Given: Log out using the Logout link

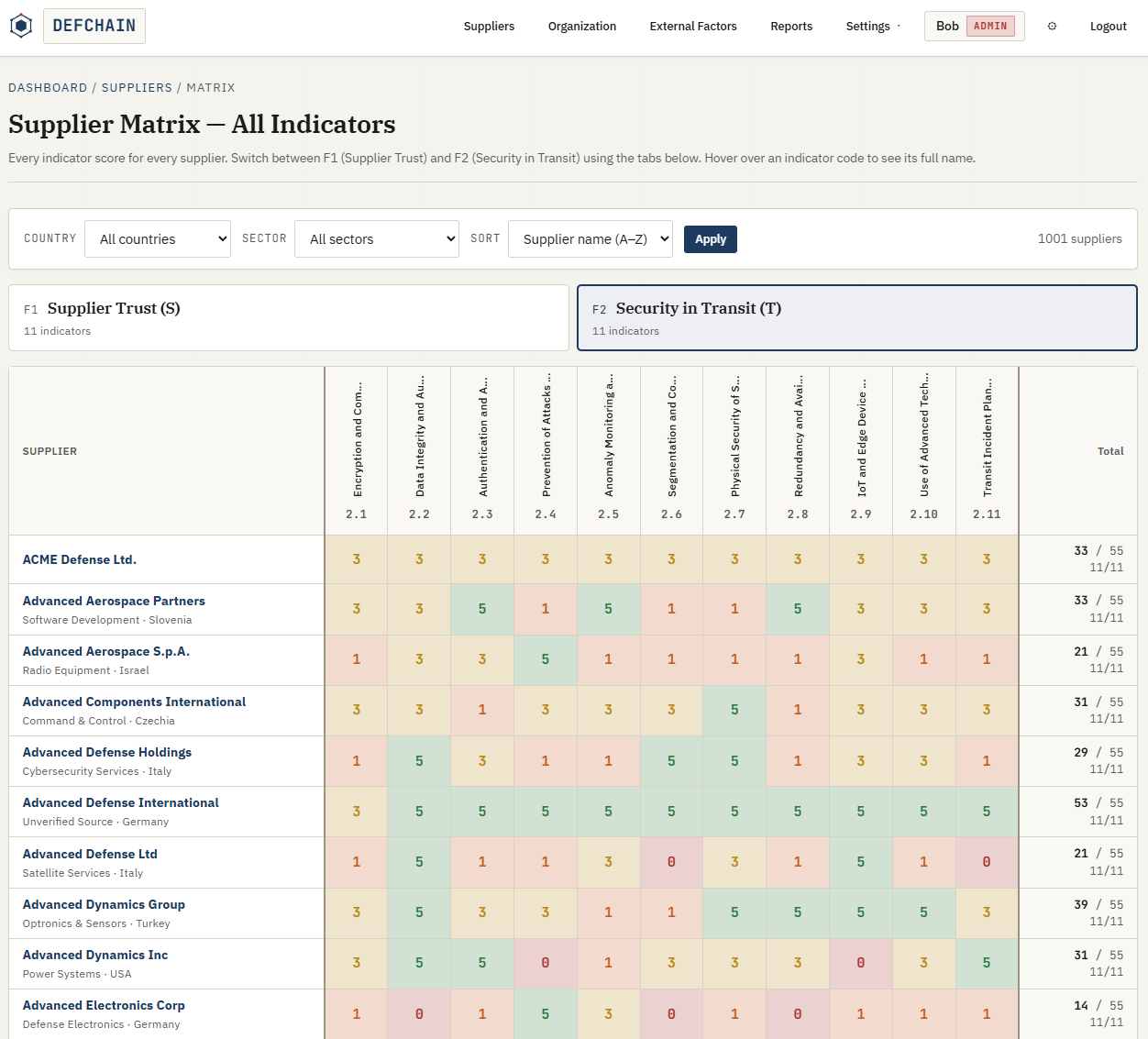Looking at the screenshot, I should tap(1108, 27).
